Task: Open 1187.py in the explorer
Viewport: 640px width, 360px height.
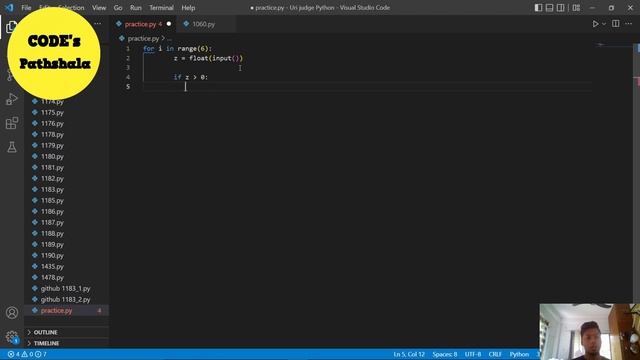Action: tap(52, 222)
